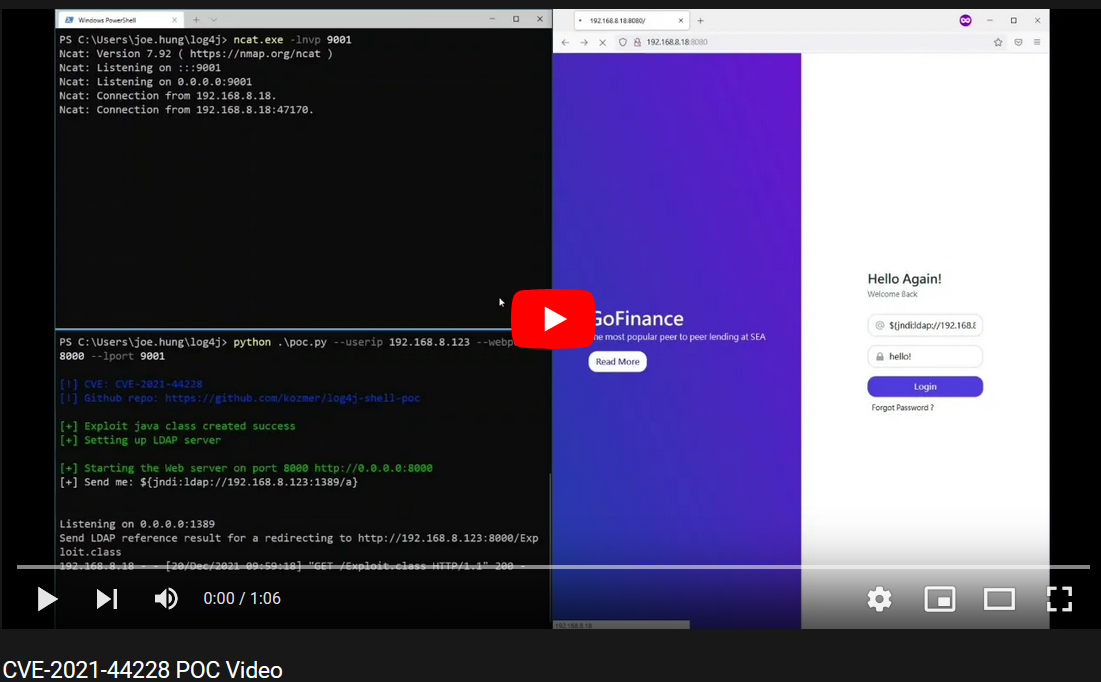Click the Starting the Web server line
Image resolution: width=1101 pixels, height=682 pixels.
point(246,468)
